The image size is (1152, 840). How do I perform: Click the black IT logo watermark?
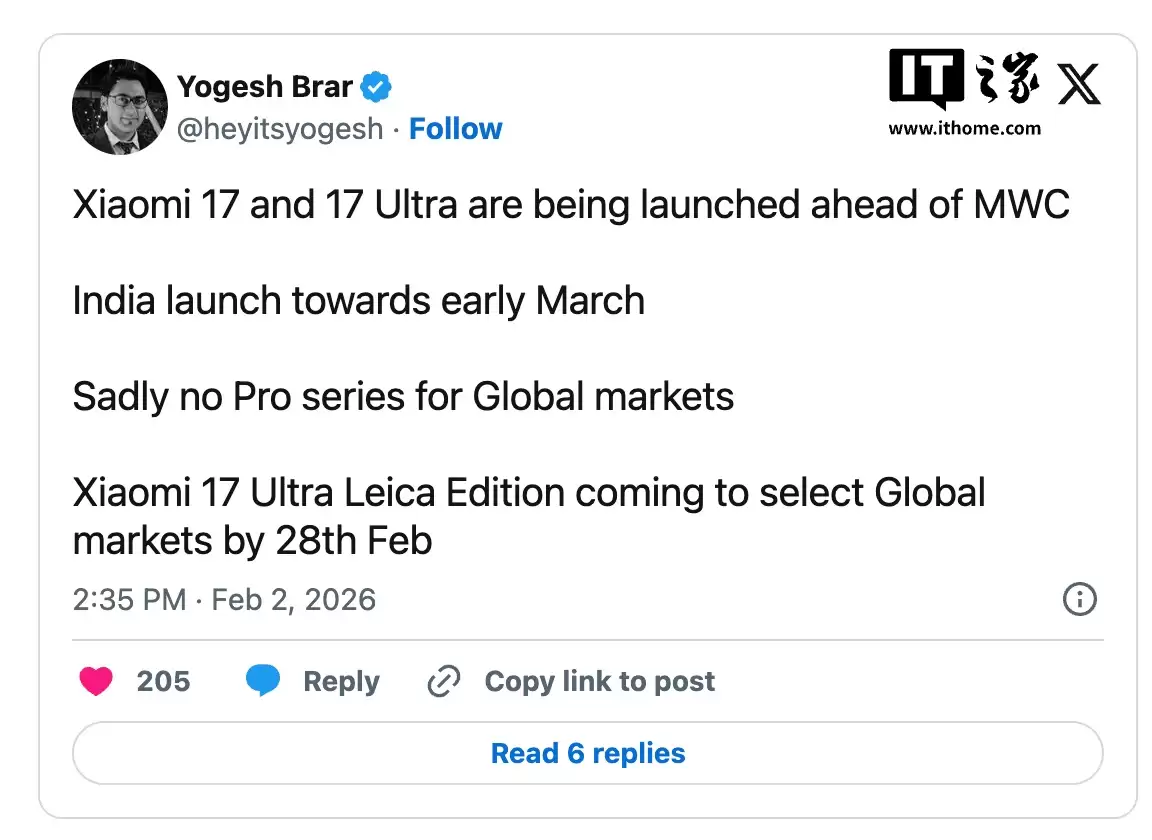tap(926, 79)
